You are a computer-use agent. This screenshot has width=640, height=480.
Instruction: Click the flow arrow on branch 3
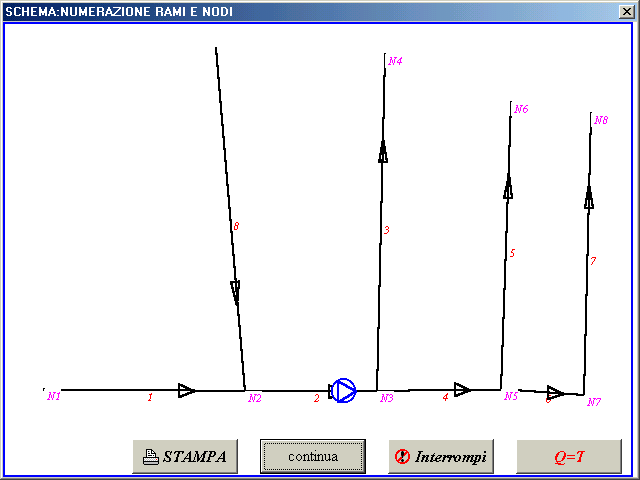(x=383, y=151)
